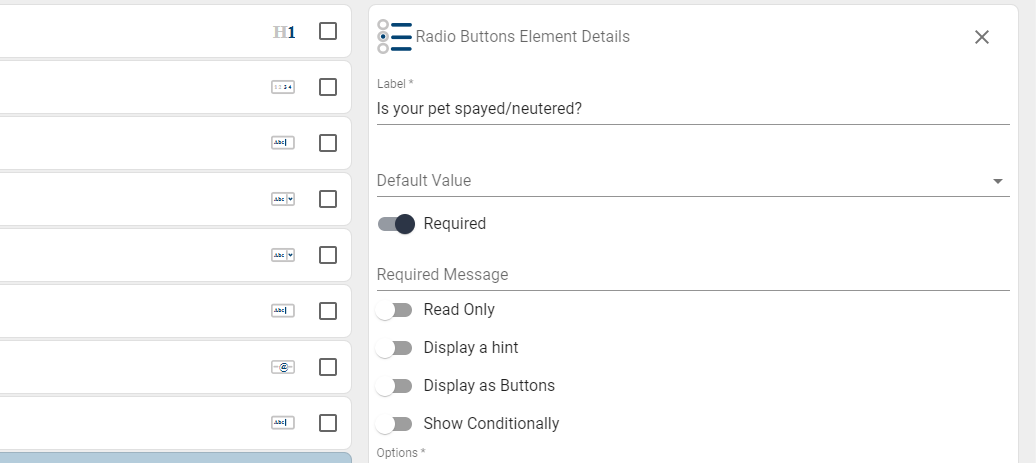Click the number field element icon
This screenshot has height=463, width=1036.
click(x=283, y=87)
